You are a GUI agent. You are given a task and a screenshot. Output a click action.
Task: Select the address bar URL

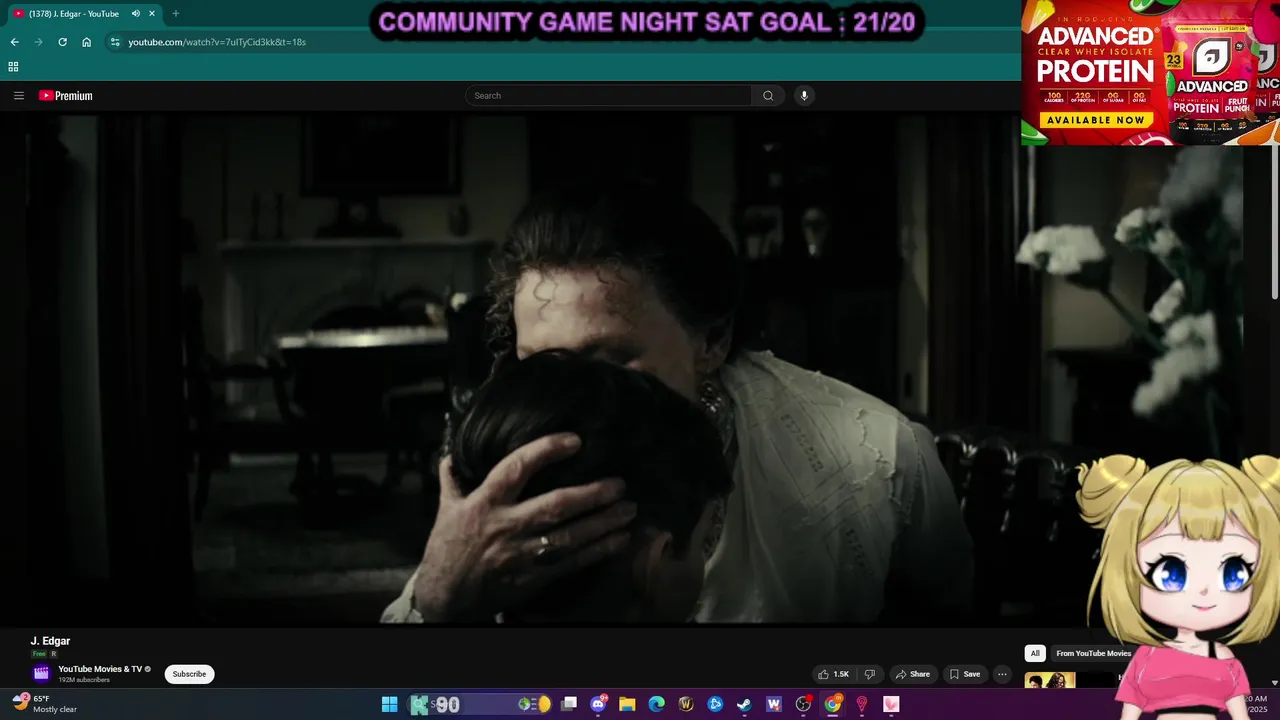click(217, 42)
